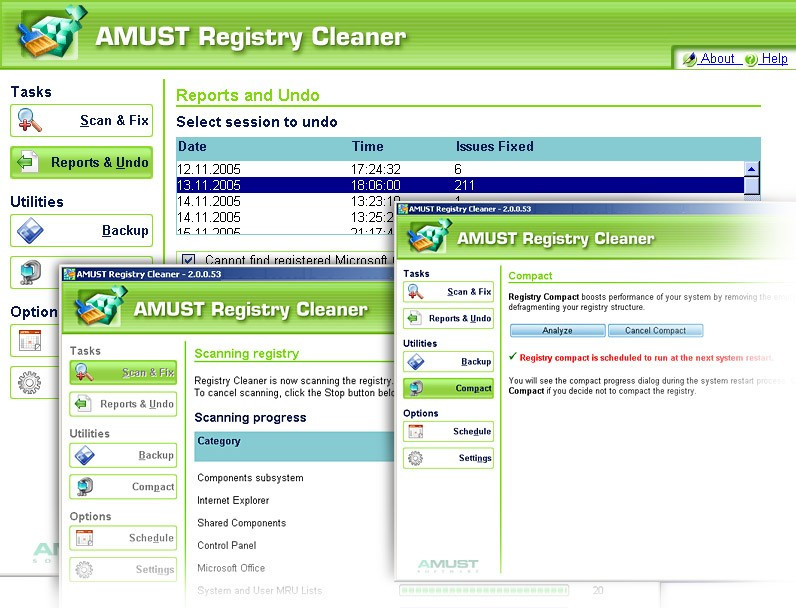
Task: Select Shared Components category
Action: pos(242,523)
